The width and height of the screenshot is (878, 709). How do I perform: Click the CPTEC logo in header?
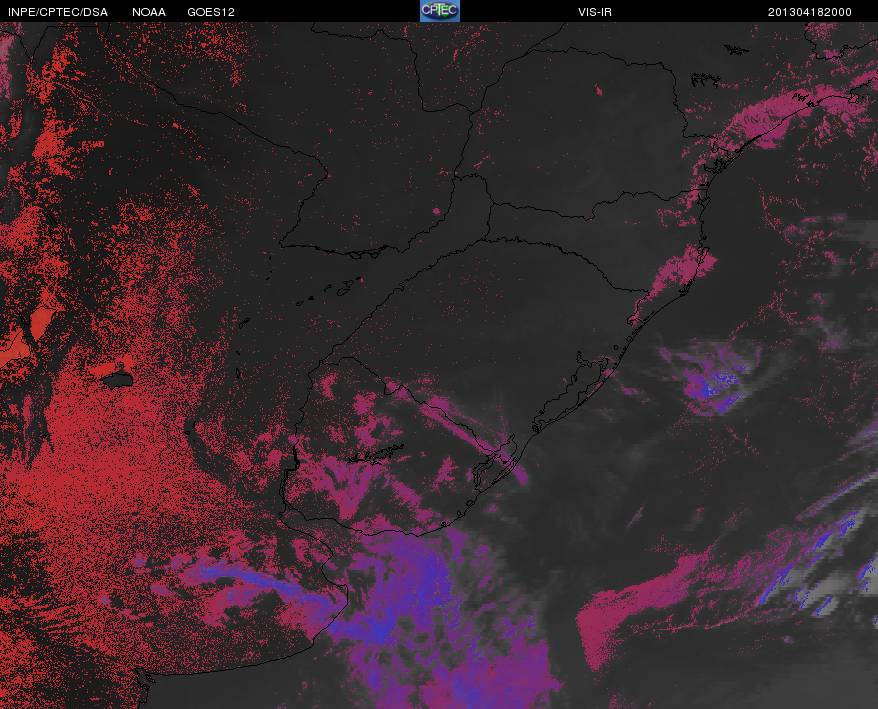(440, 11)
